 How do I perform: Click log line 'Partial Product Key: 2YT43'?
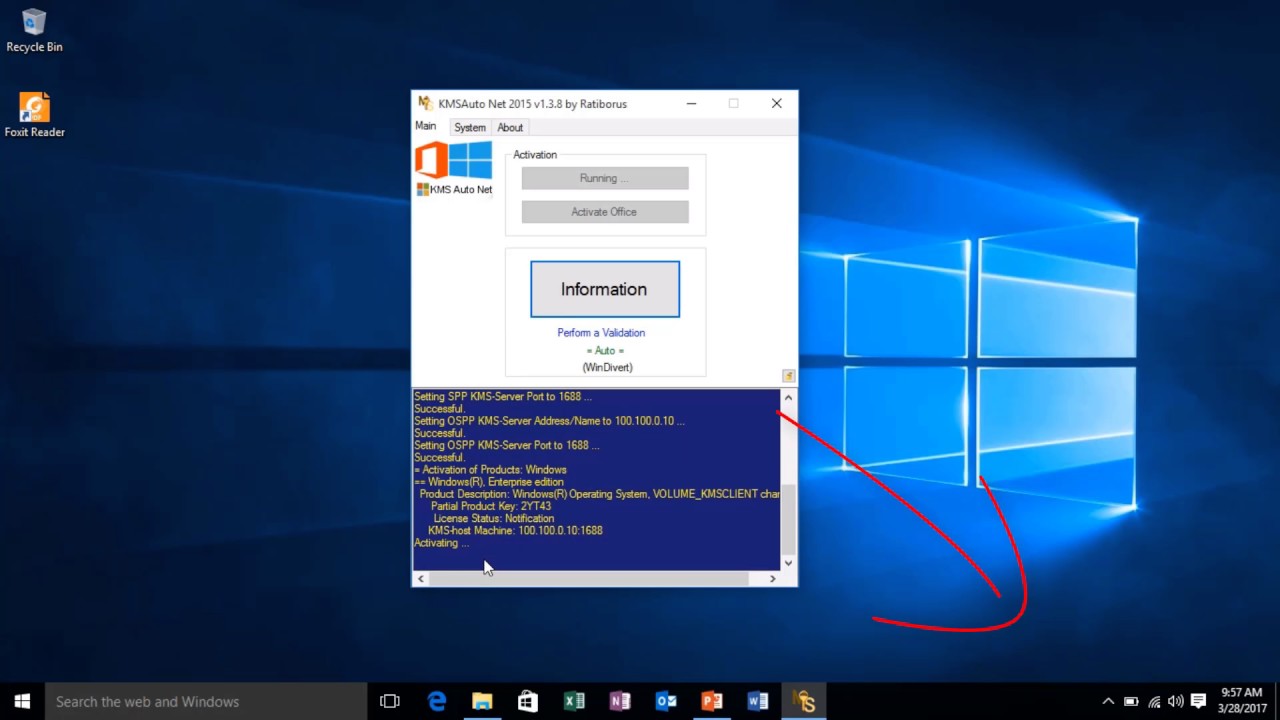(491, 506)
